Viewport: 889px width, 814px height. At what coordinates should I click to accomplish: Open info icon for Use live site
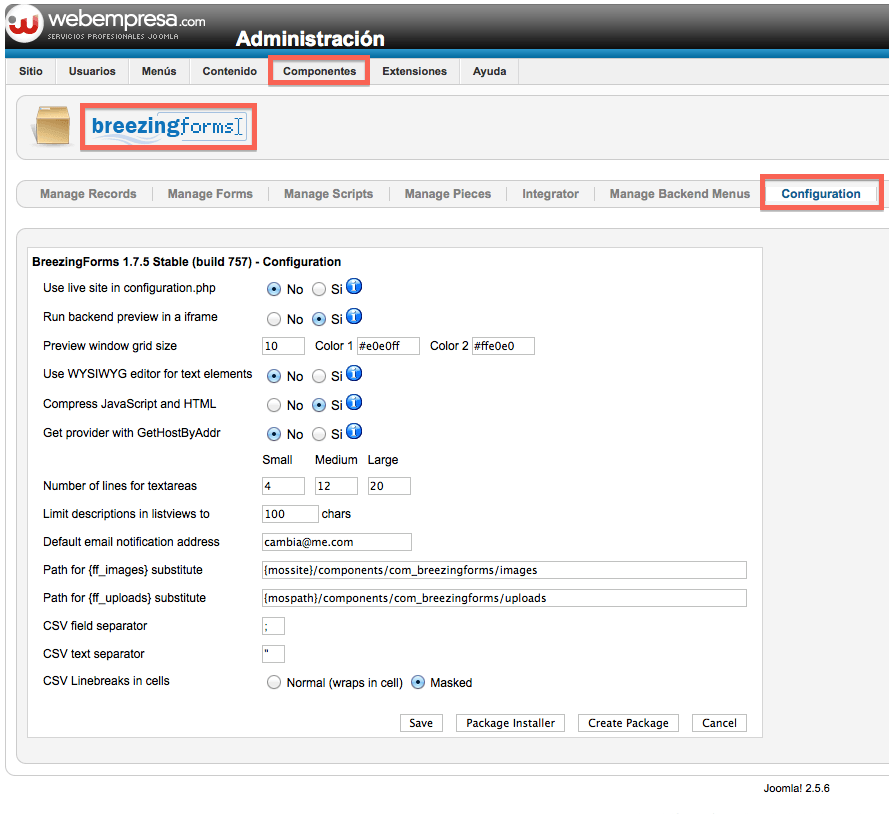(x=354, y=287)
